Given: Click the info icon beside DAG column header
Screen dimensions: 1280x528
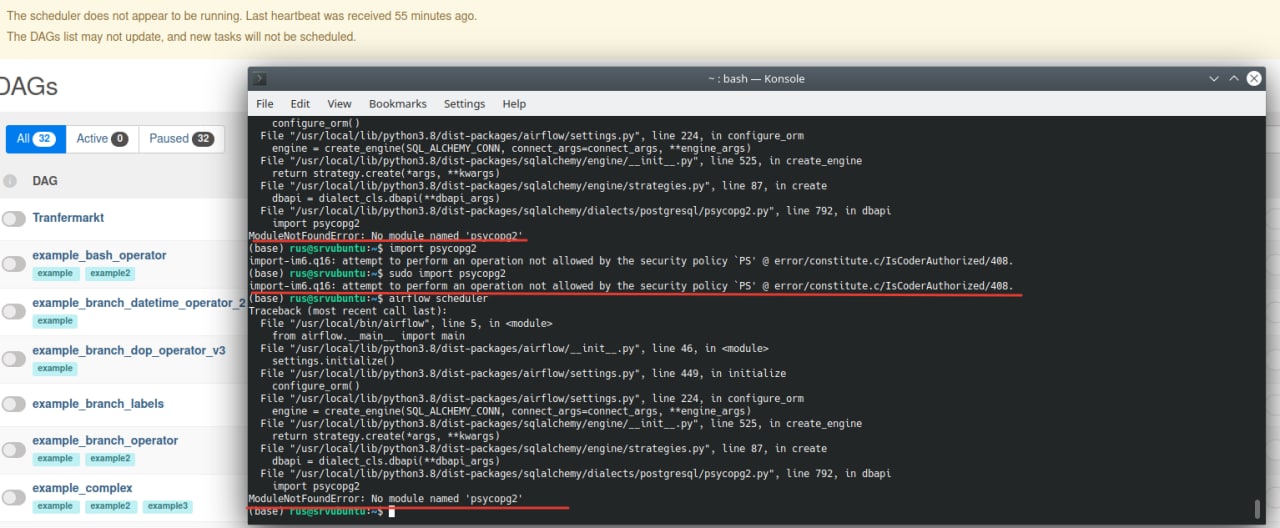Looking at the screenshot, I should point(10,181).
